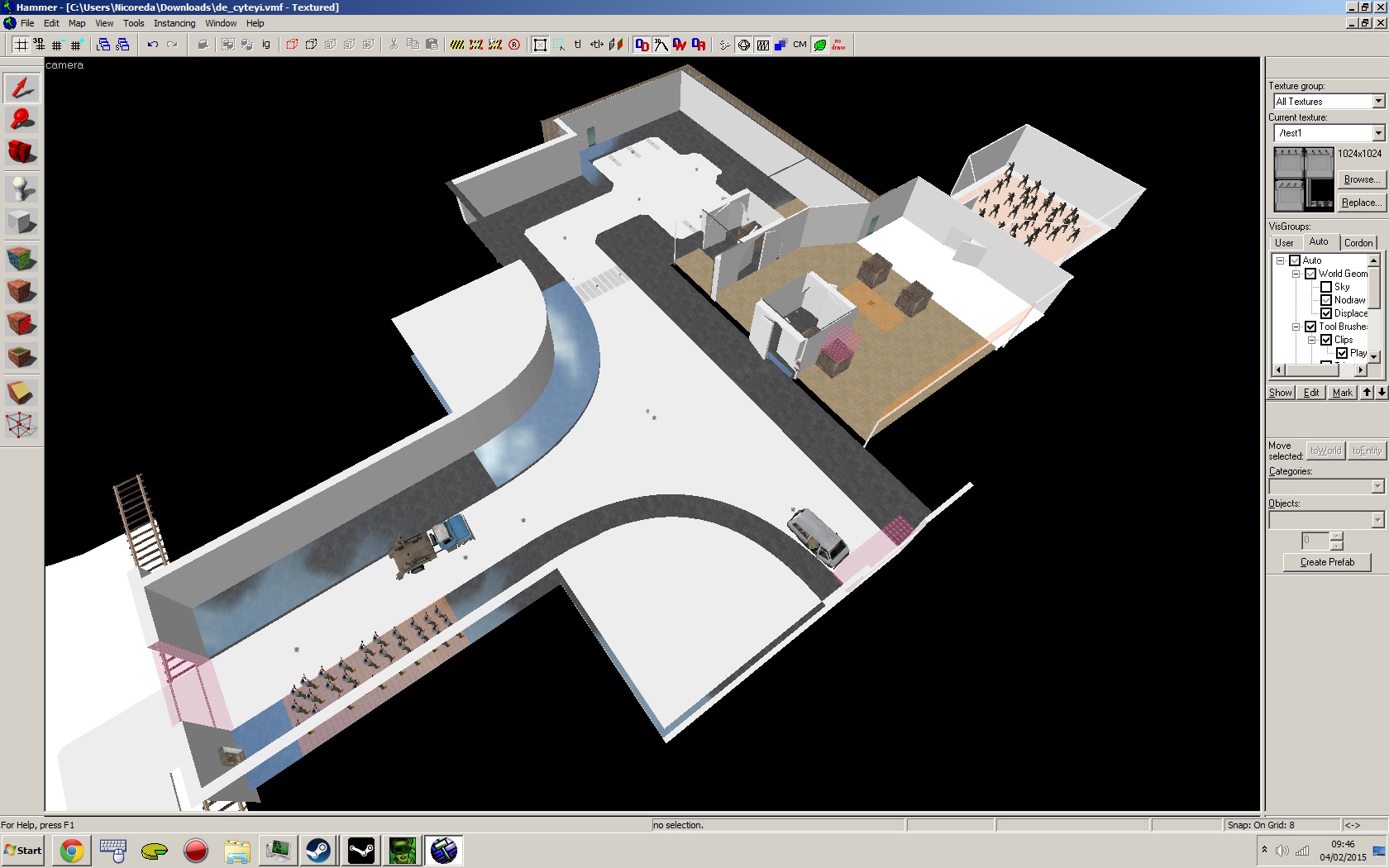Choose the Magnify tool
The height and width of the screenshot is (868, 1389).
click(x=21, y=120)
